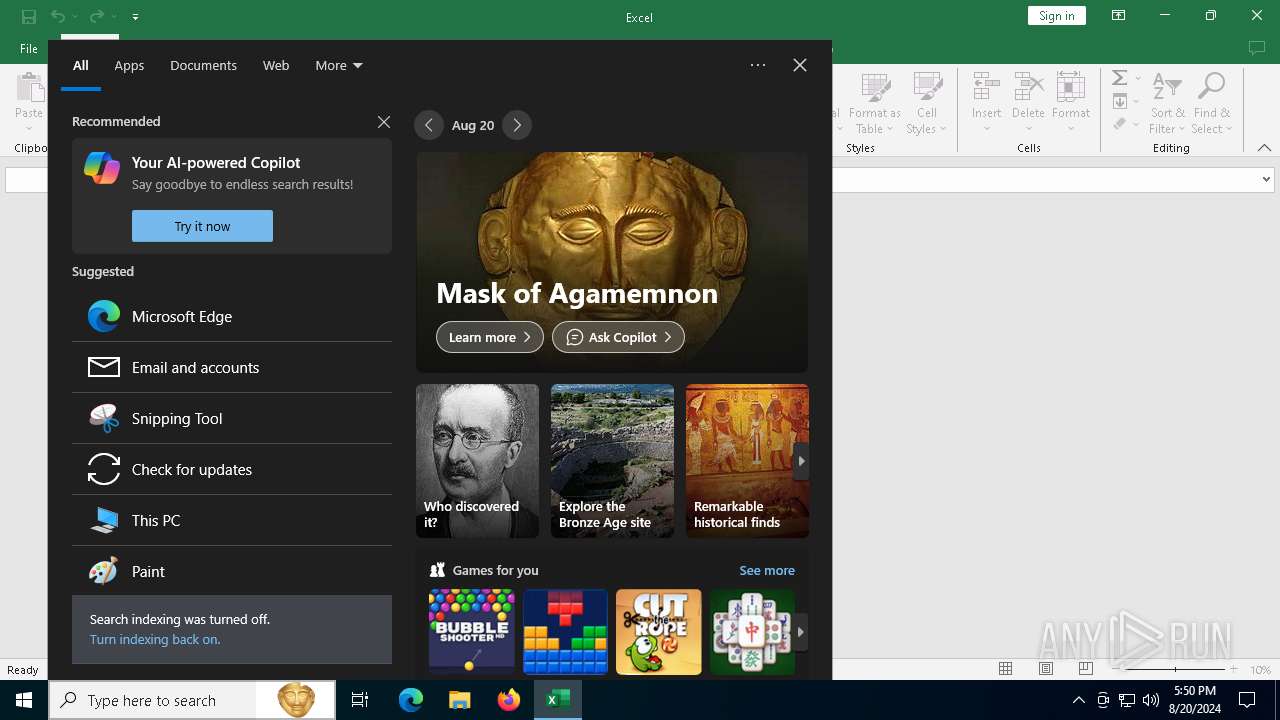Screen dimensions: 1280x720
Task: Click Excel Save icon in title bar
Action: point(29,16)
